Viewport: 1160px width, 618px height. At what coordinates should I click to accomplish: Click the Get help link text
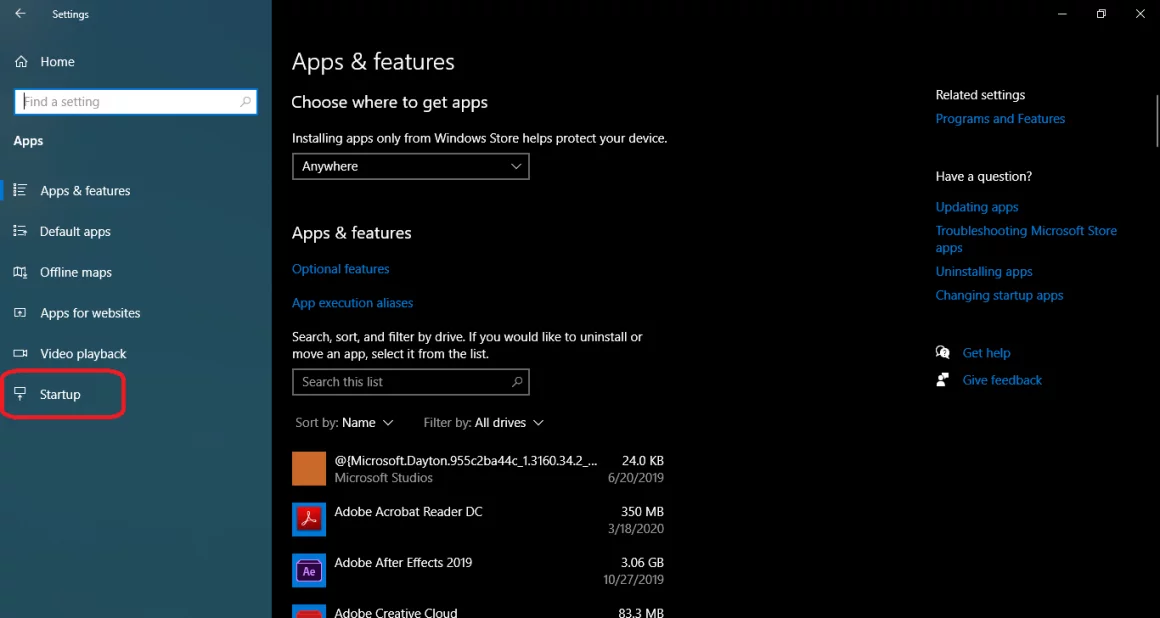coord(986,353)
